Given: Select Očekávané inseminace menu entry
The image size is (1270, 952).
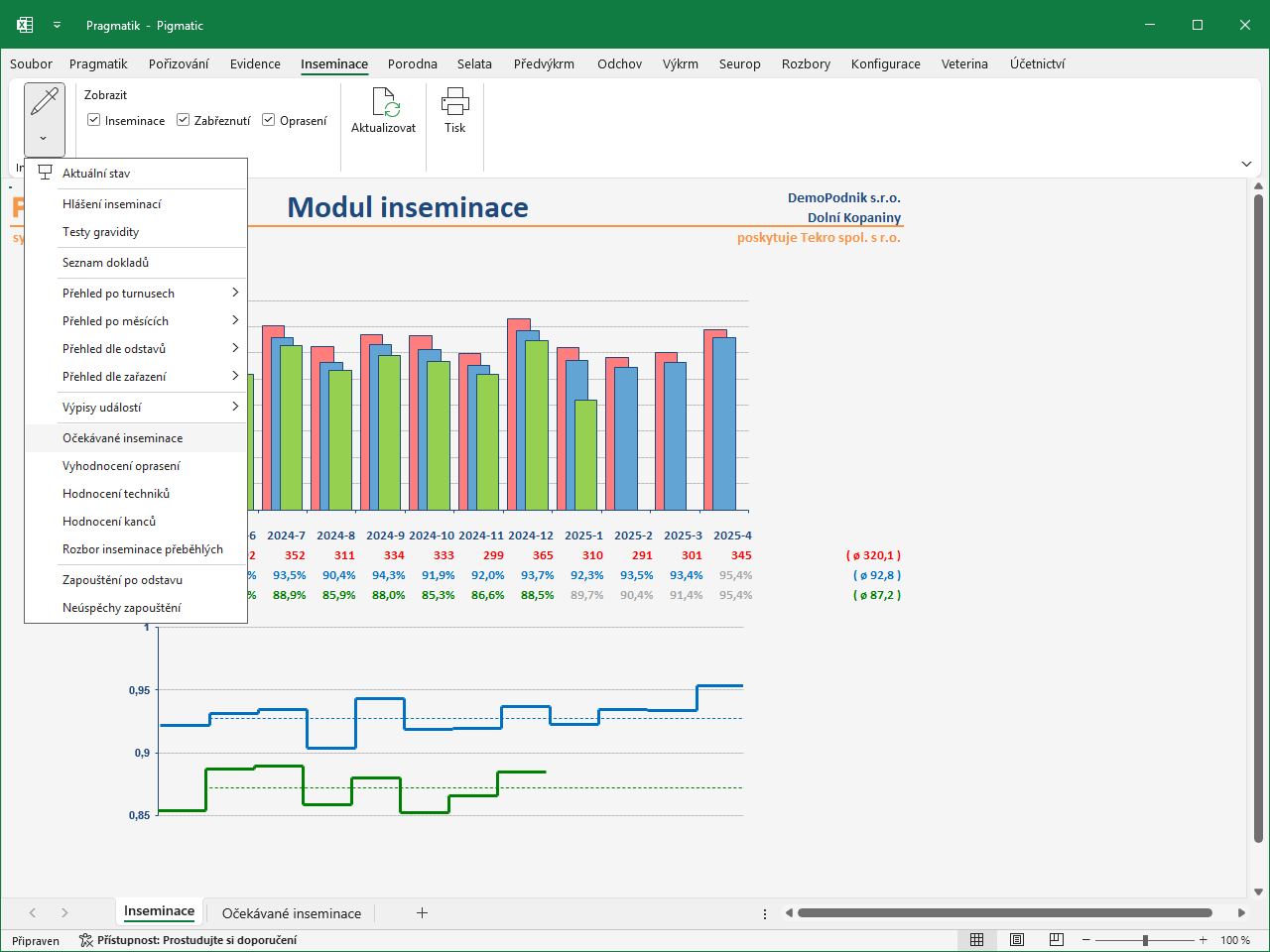Looking at the screenshot, I should point(136,437).
